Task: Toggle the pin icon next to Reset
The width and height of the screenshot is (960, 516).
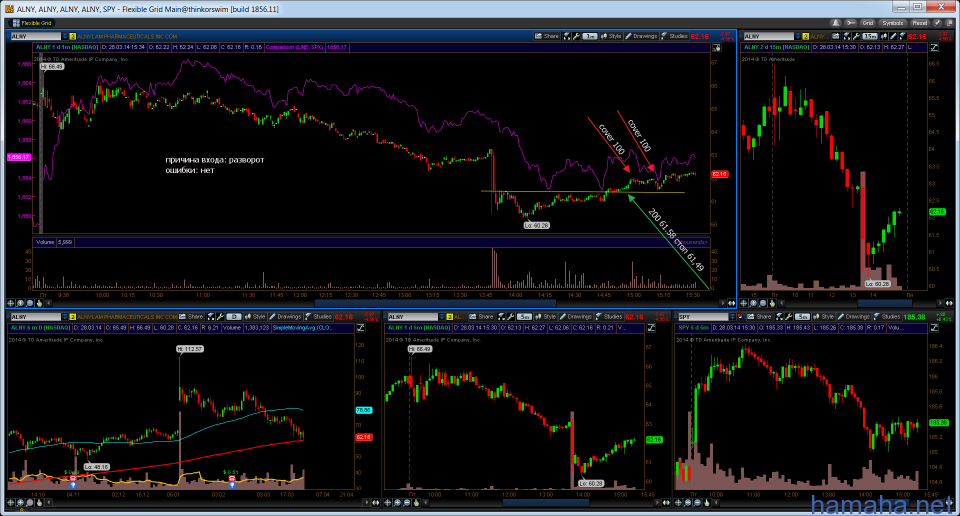Action: point(937,23)
